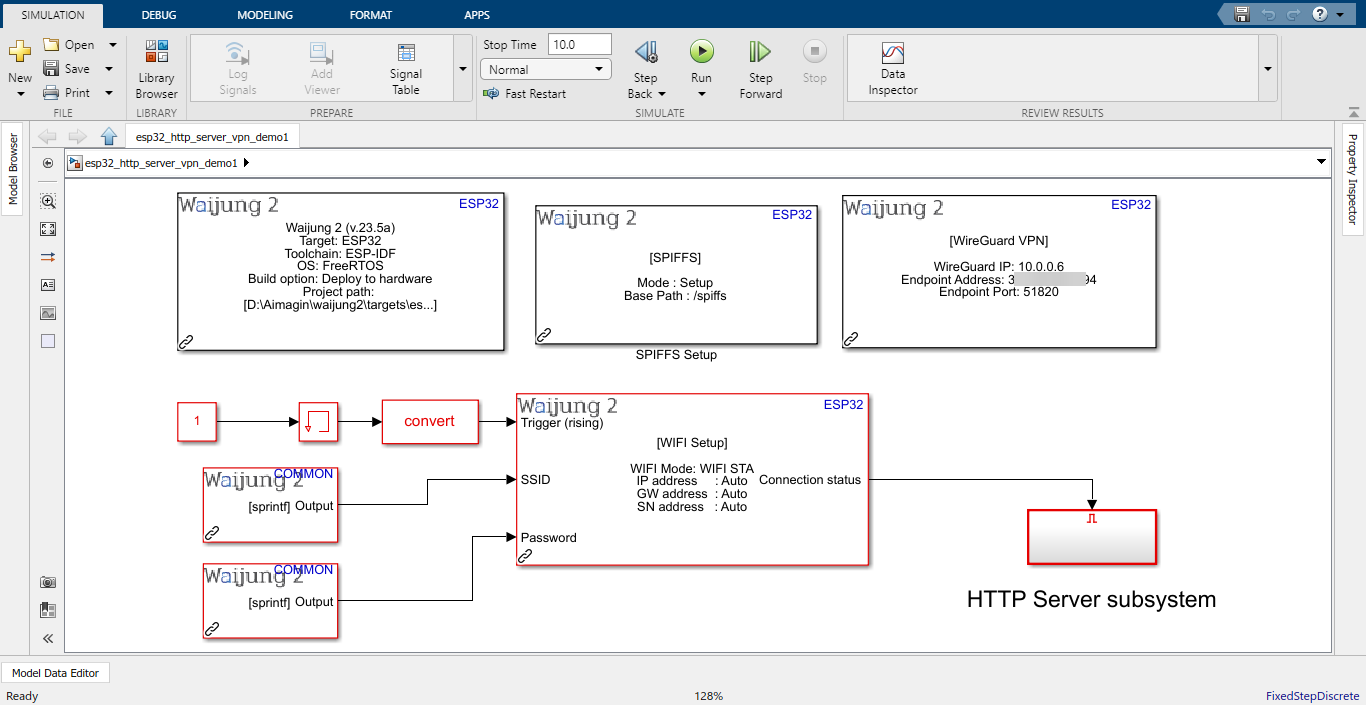This screenshot has height=705, width=1366.
Task: Toggle Fast Restart option
Action: pos(525,94)
